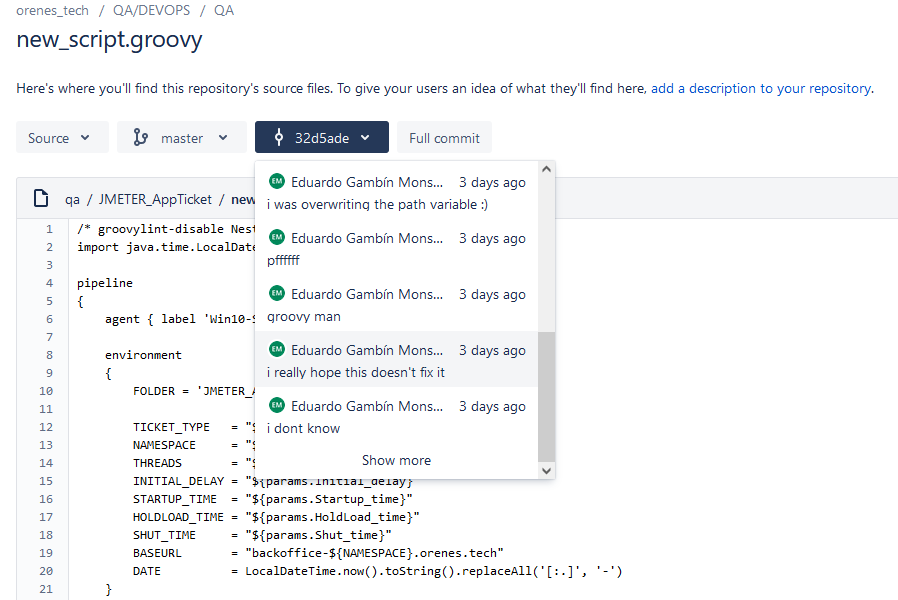Image resolution: width=898 pixels, height=600 pixels.
Task: Click the avatar on the 'groovy man' commit
Action: (277, 294)
